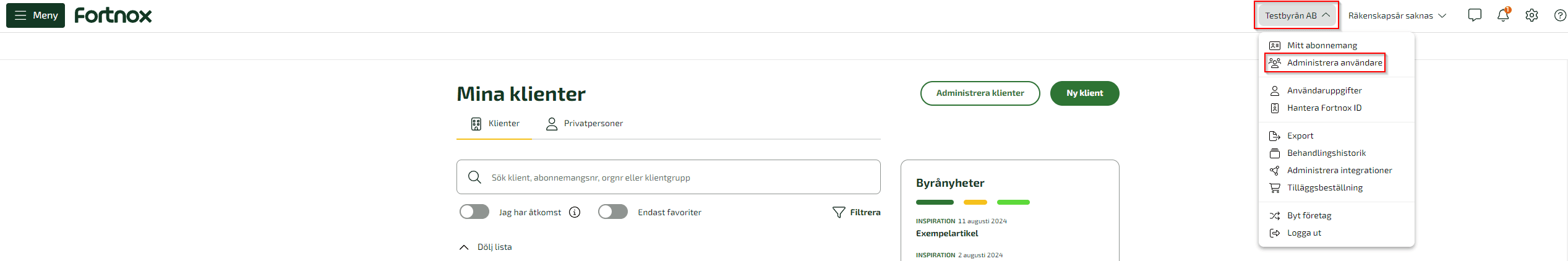Open the notifications bell icon
The image size is (1568, 261).
[1503, 15]
